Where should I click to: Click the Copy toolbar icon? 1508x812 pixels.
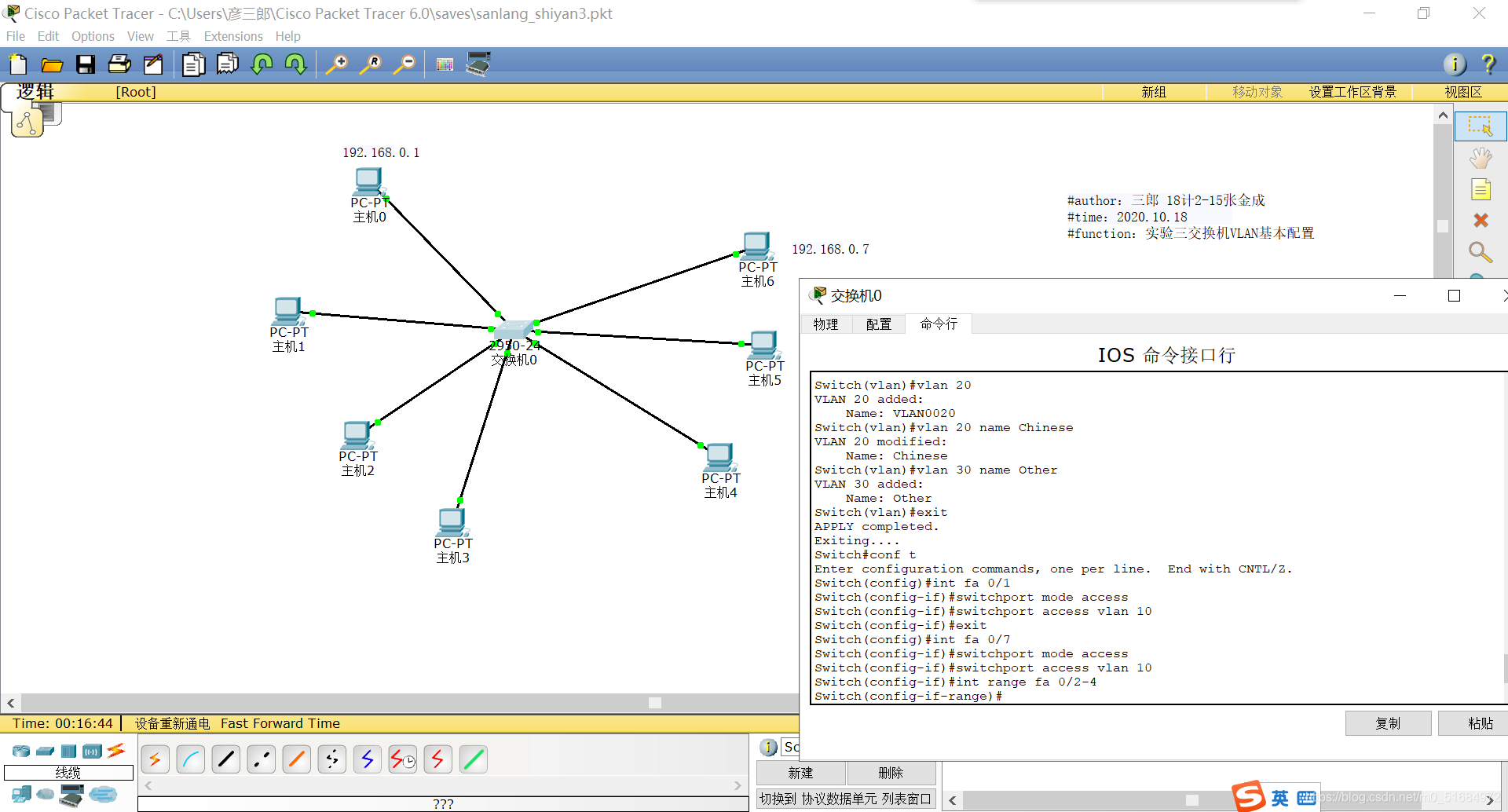(x=193, y=64)
